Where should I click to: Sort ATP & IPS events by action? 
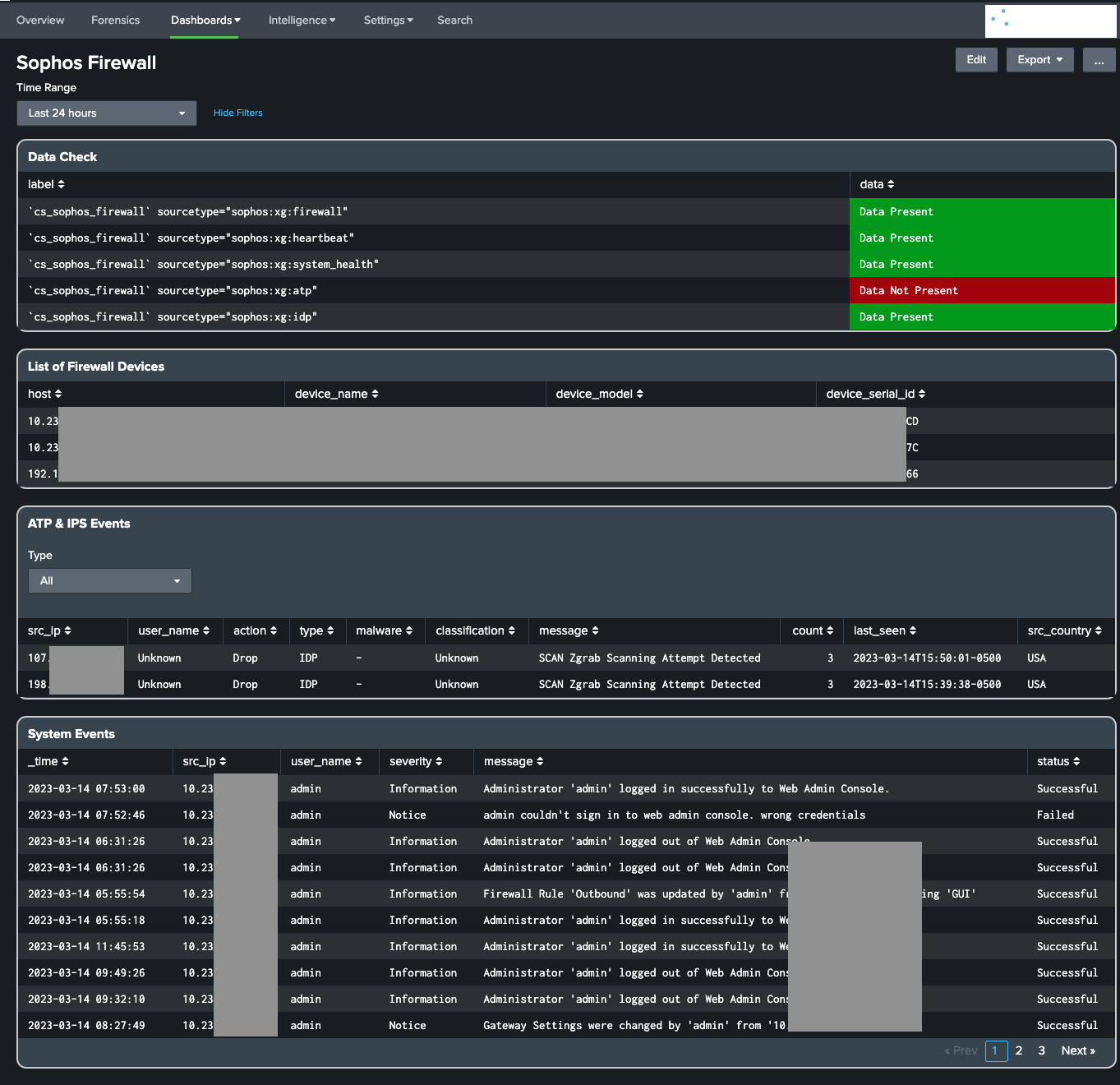tap(255, 630)
